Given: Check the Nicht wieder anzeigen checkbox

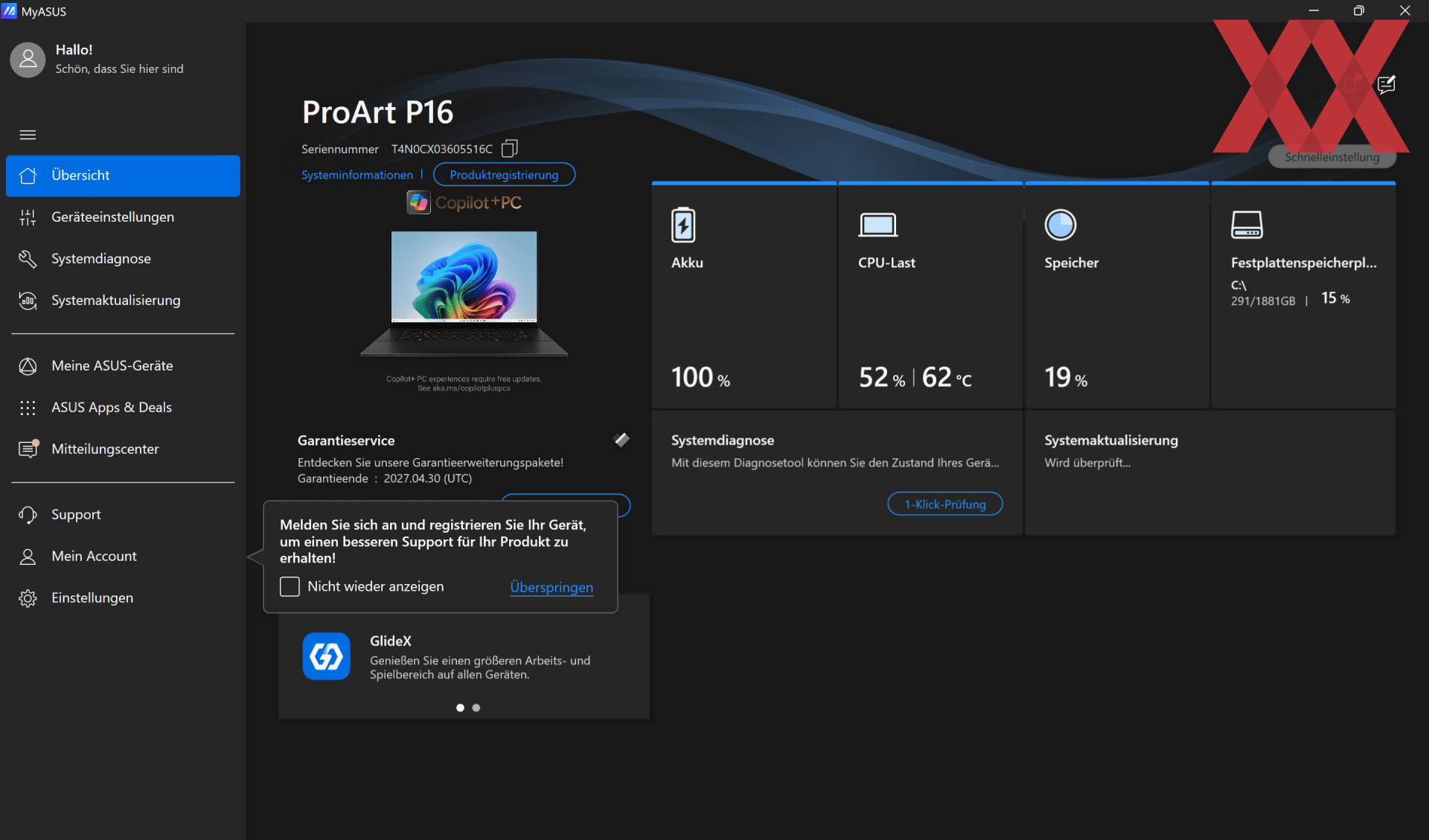Looking at the screenshot, I should click(x=290, y=586).
